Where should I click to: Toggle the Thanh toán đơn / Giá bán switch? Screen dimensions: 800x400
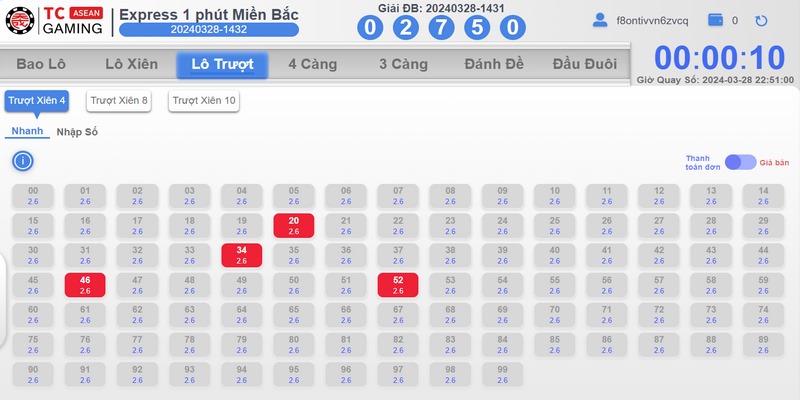pyautogui.click(x=740, y=162)
